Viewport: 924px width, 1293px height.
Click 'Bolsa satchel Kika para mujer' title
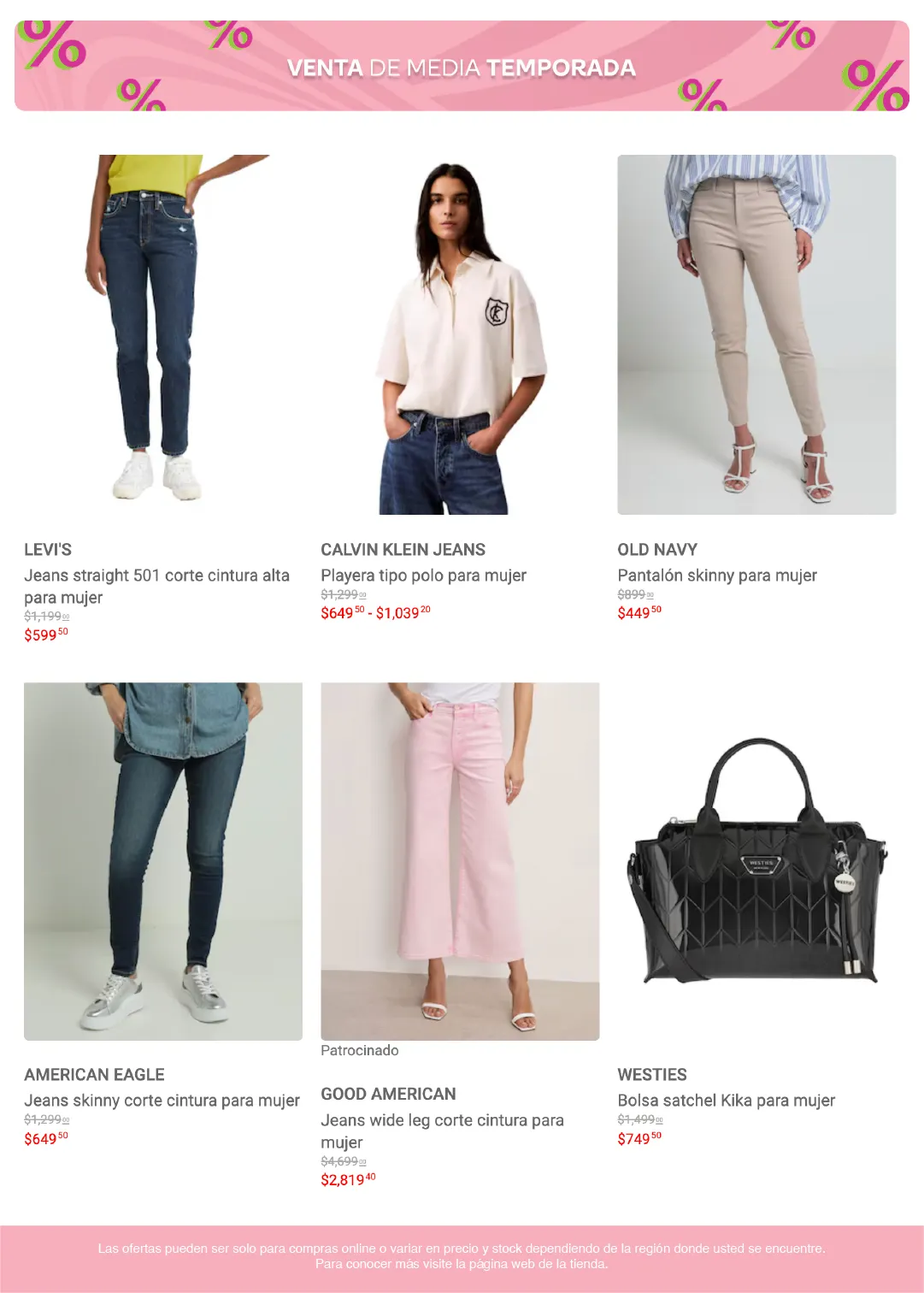(727, 1101)
